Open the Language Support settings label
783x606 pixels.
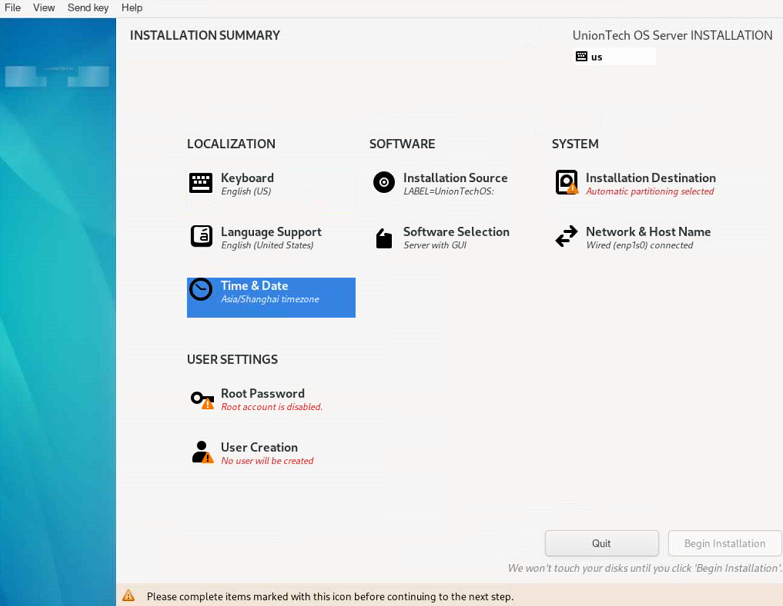(x=271, y=232)
